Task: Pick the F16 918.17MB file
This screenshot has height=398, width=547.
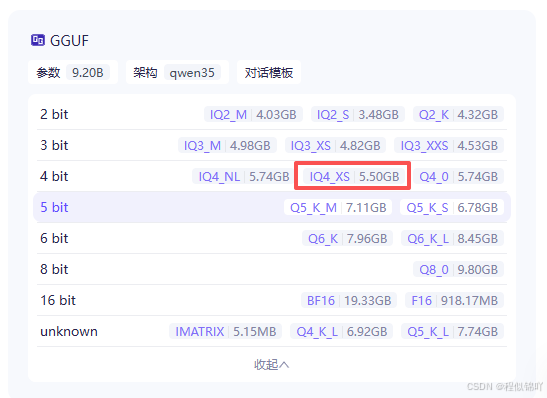Action: (455, 301)
